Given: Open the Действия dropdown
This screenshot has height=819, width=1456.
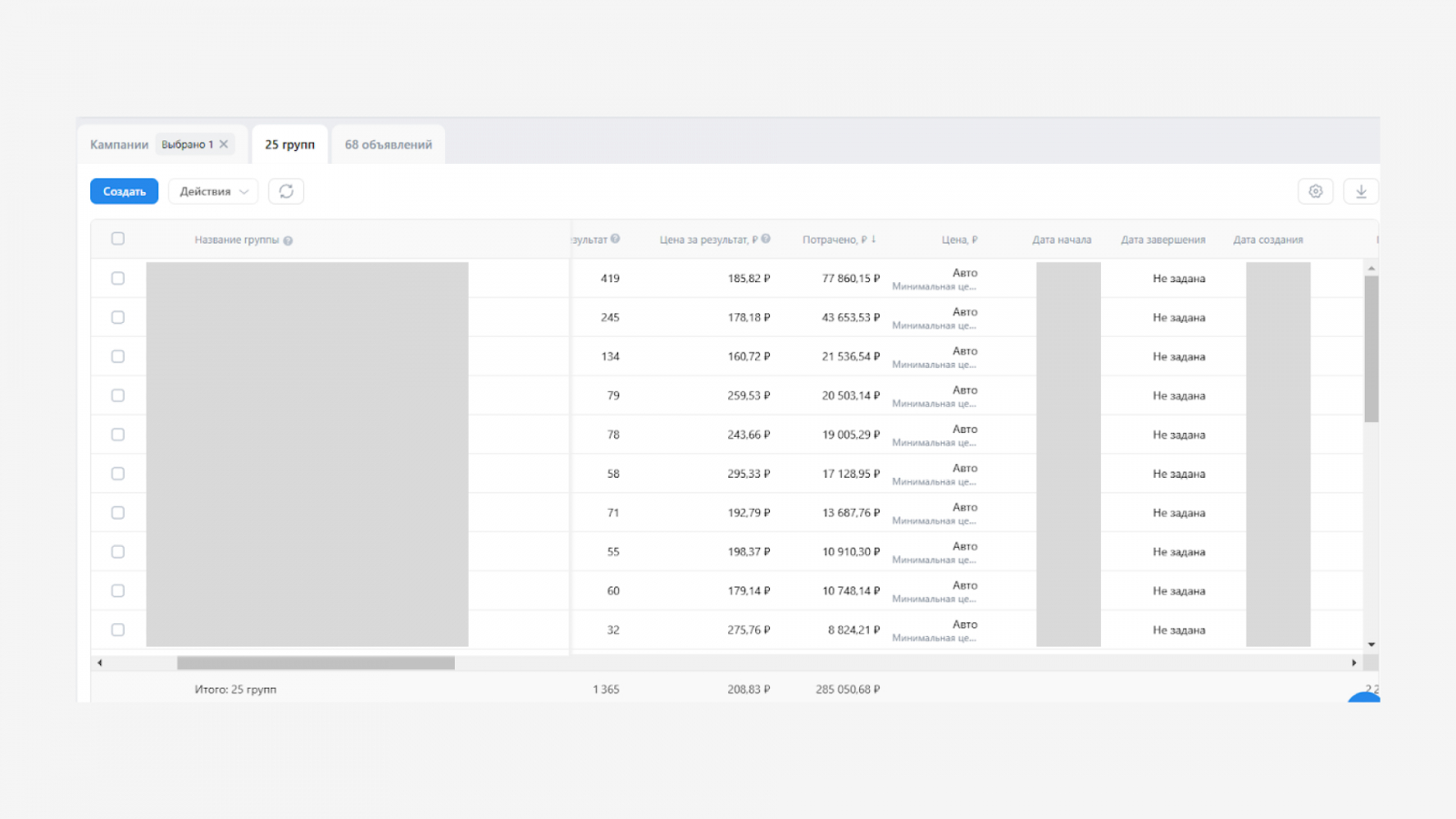Looking at the screenshot, I should tap(213, 191).
